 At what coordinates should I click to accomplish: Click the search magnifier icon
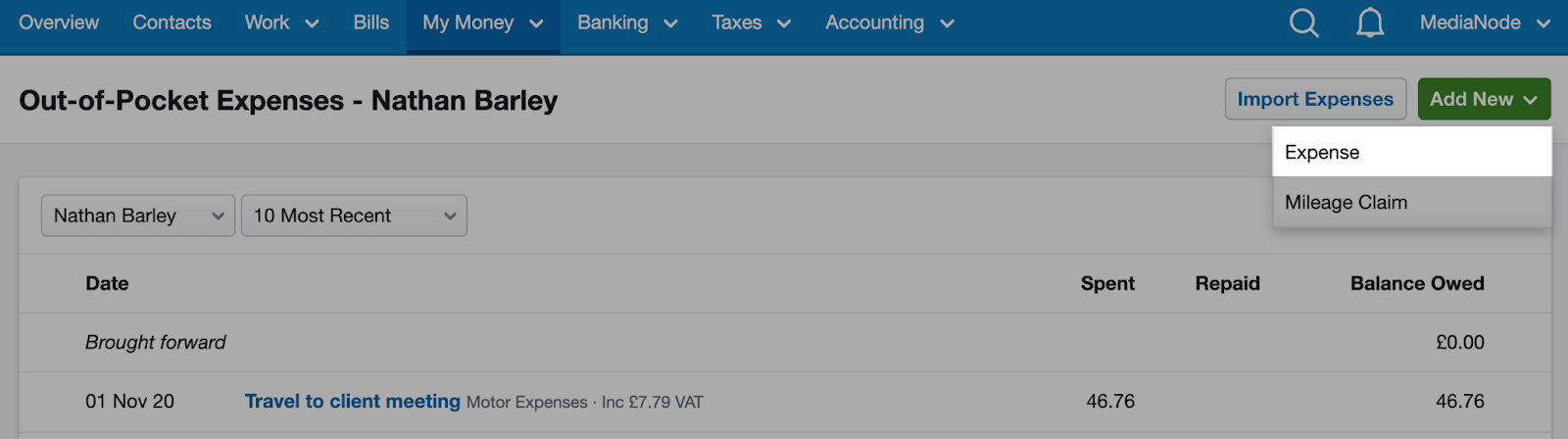click(1303, 23)
